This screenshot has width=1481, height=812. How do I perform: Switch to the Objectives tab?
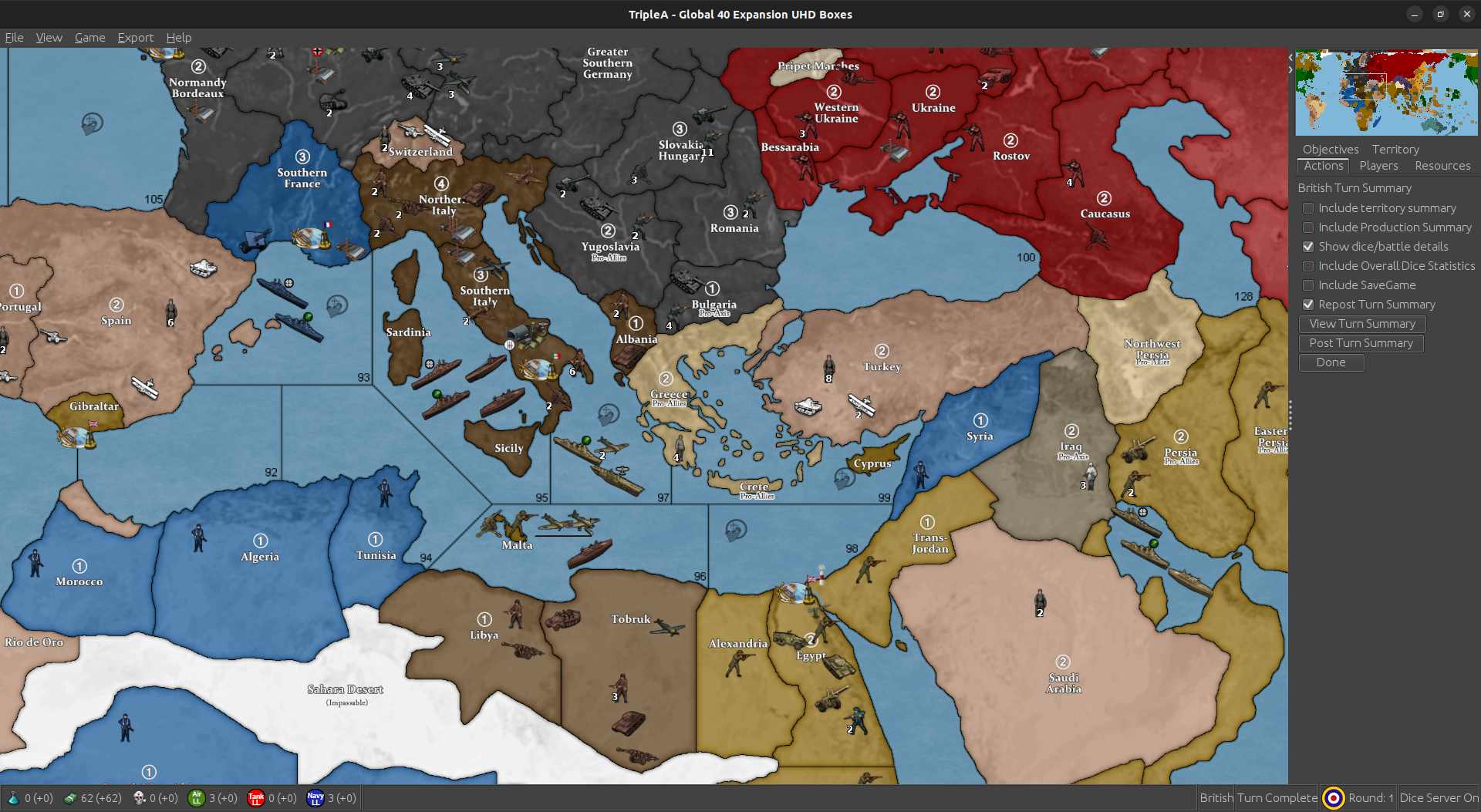tap(1331, 150)
